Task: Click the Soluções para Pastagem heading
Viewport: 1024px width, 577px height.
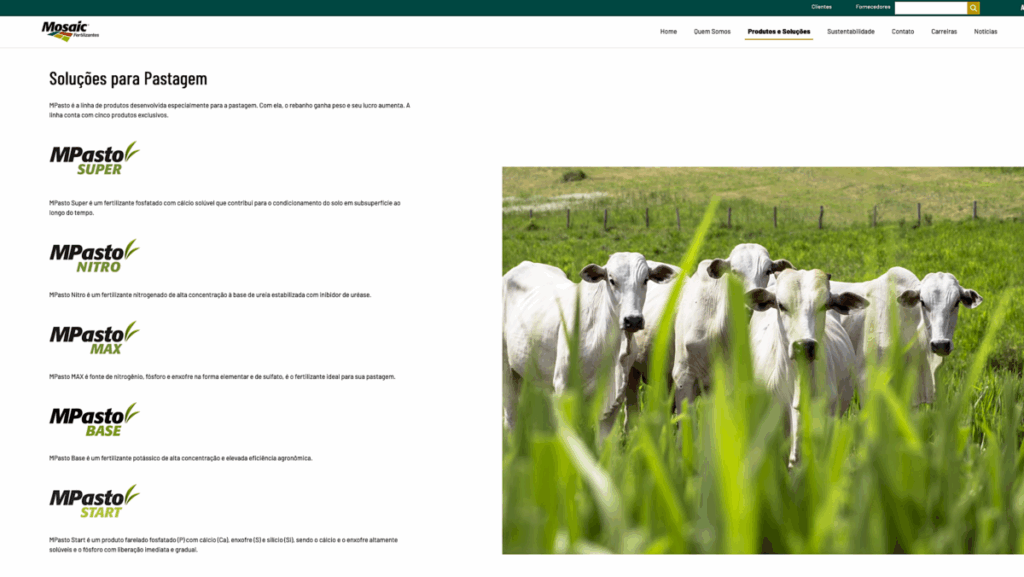Action: coord(128,78)
